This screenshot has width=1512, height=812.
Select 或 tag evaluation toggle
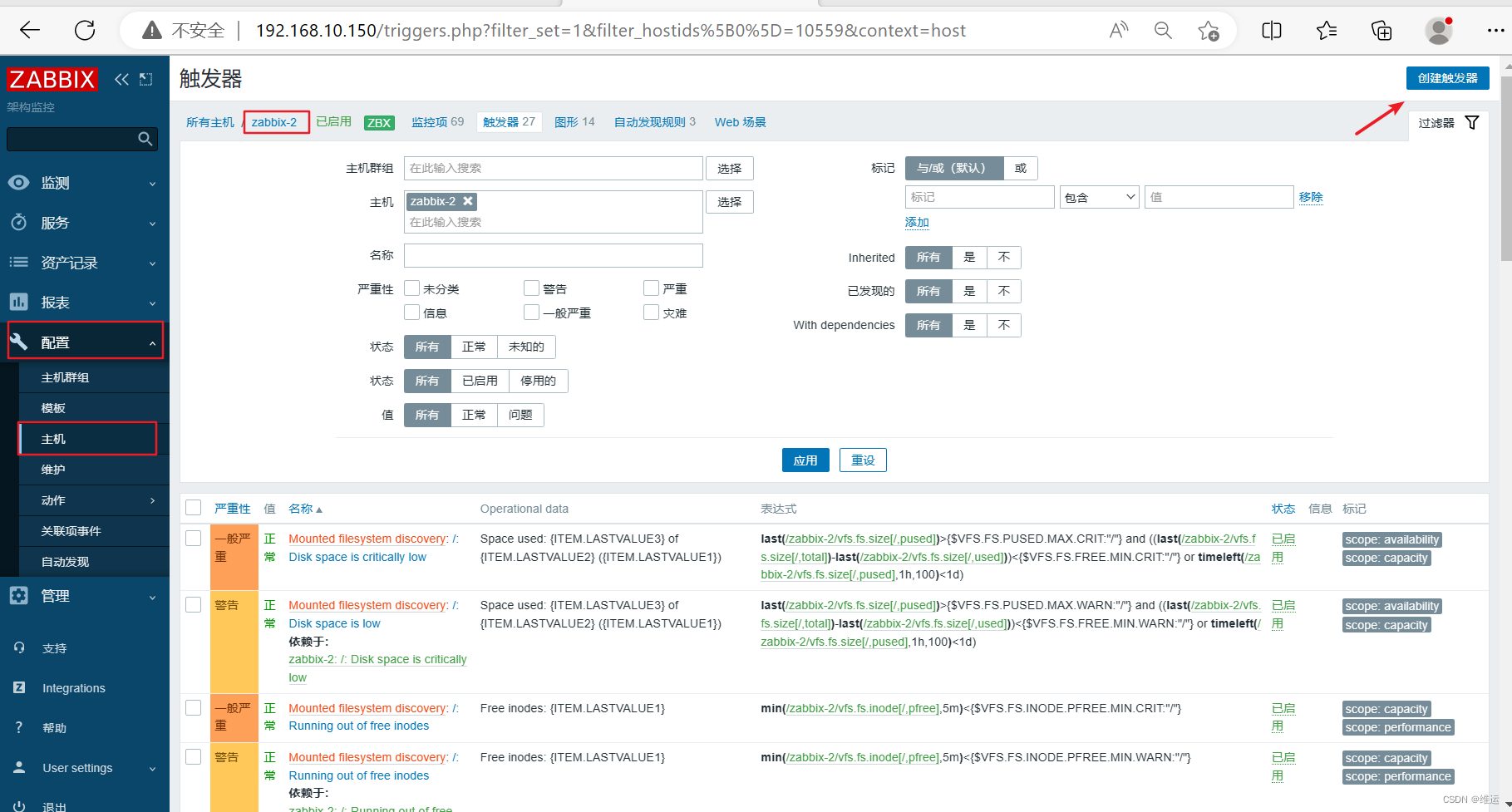[x=1020, y=168]
